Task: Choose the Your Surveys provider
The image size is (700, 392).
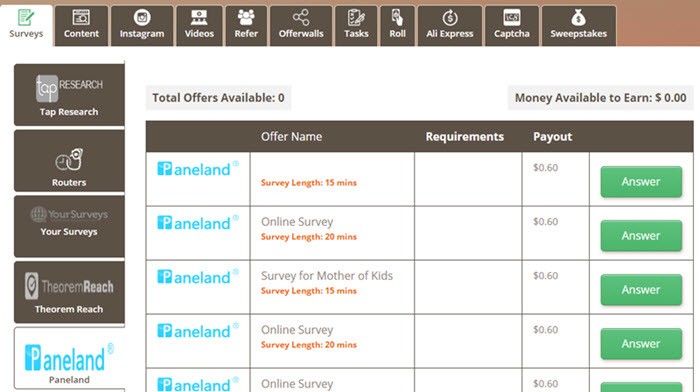Action: pos(69,226)
